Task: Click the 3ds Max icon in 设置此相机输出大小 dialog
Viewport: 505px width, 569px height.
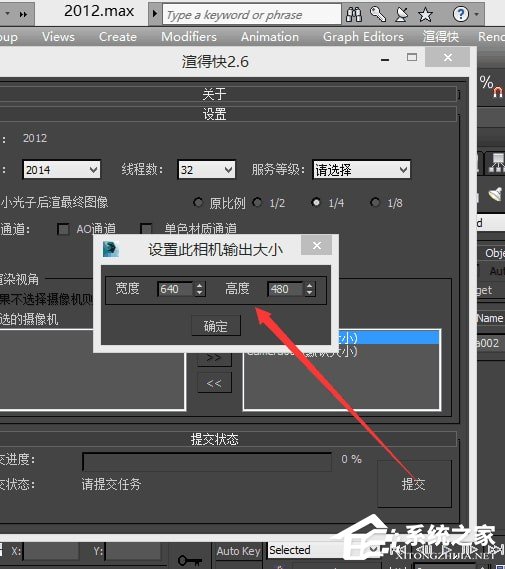Action: (111, 249)
